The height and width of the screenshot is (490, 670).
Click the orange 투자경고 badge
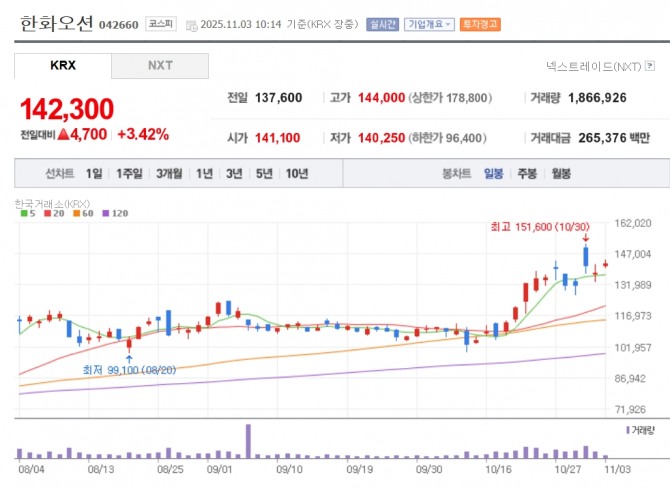coord(480,24)
